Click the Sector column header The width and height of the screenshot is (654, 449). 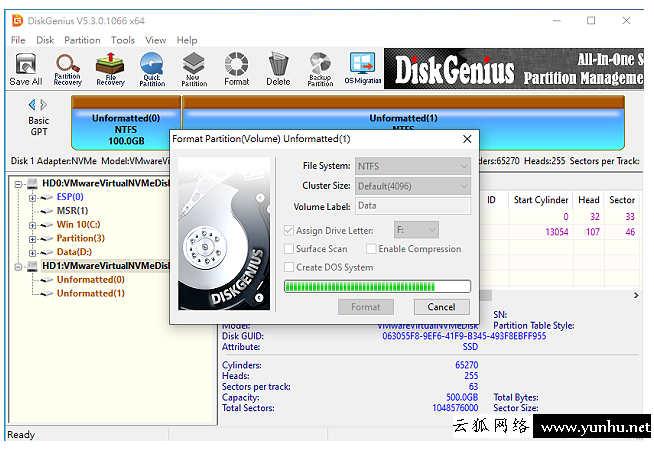[x=622, y=200]
